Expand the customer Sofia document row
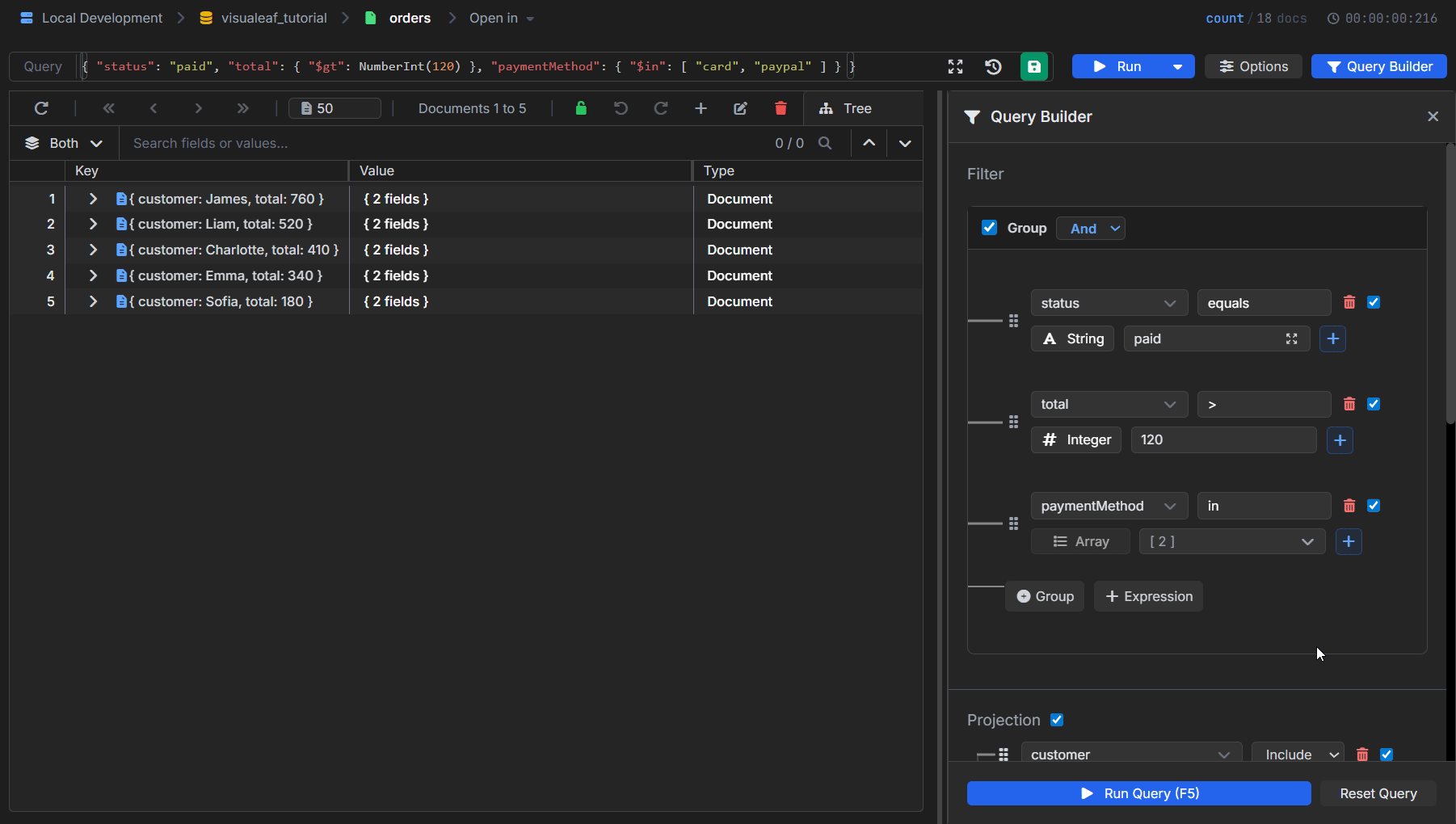 [93, 301]
